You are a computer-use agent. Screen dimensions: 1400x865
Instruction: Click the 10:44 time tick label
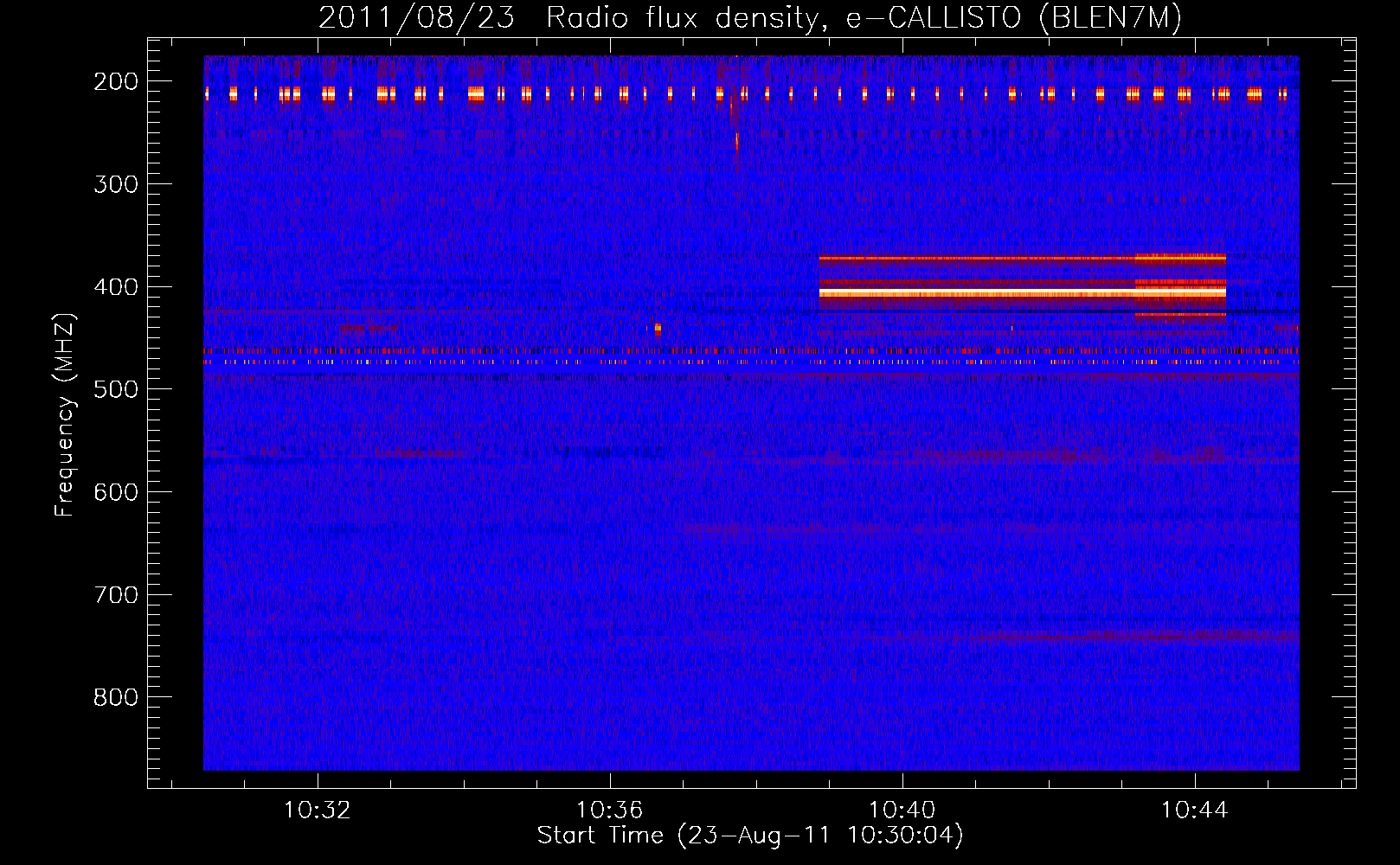[x=1195, y=811]
